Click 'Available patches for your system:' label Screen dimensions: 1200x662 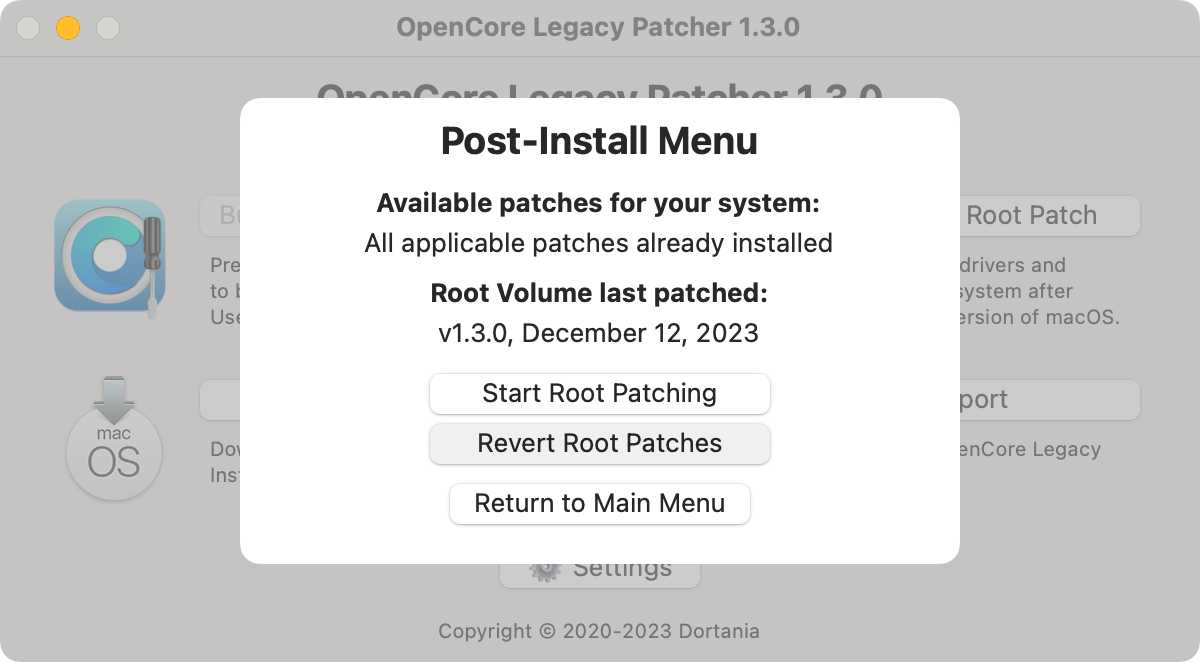coord(599,204)
